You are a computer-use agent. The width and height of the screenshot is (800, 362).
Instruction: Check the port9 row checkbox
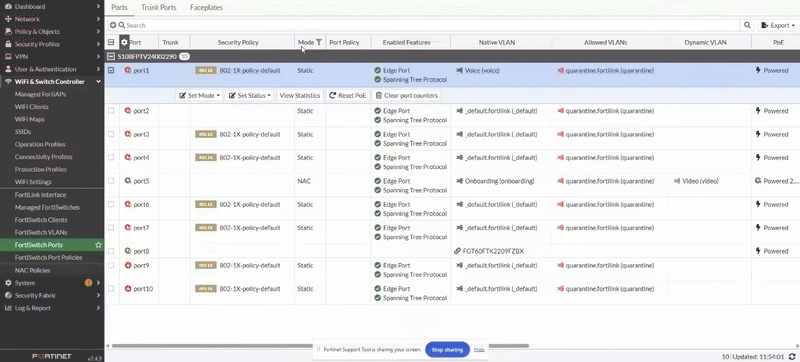point(111,265)
